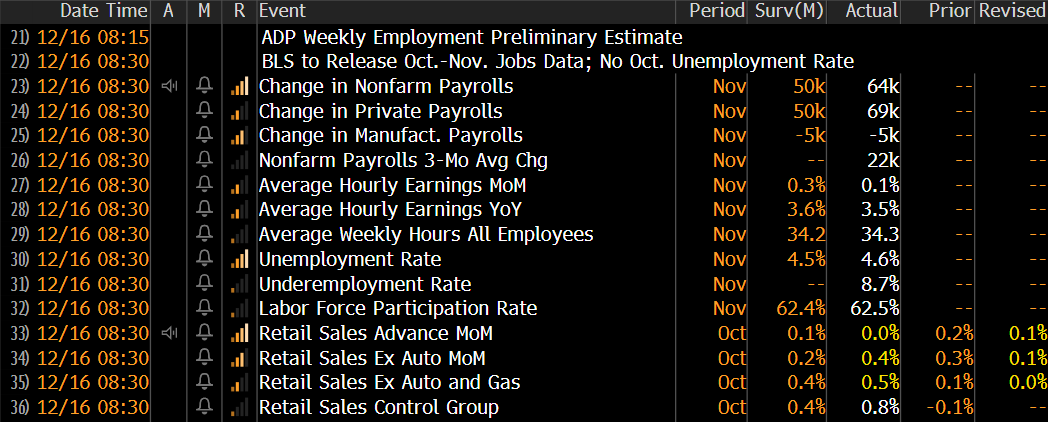Open the BLS to Release Oct.-Nov. Jobs Data entry

[x=558, y=62]
